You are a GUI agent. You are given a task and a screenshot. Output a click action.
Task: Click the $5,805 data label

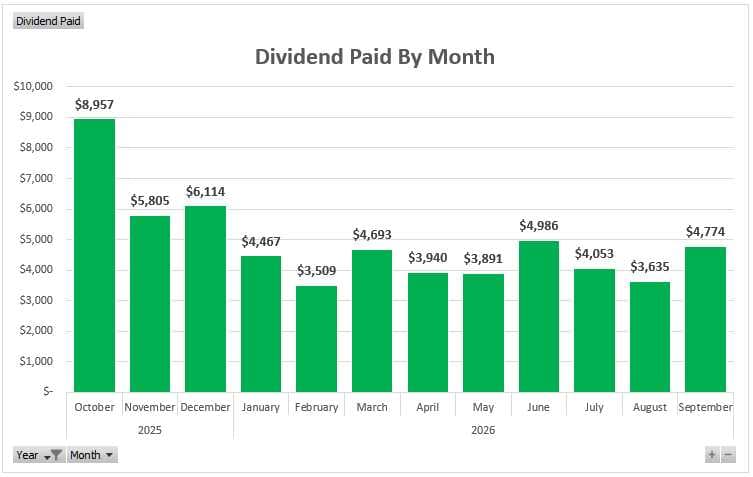(x=150, y=201)
